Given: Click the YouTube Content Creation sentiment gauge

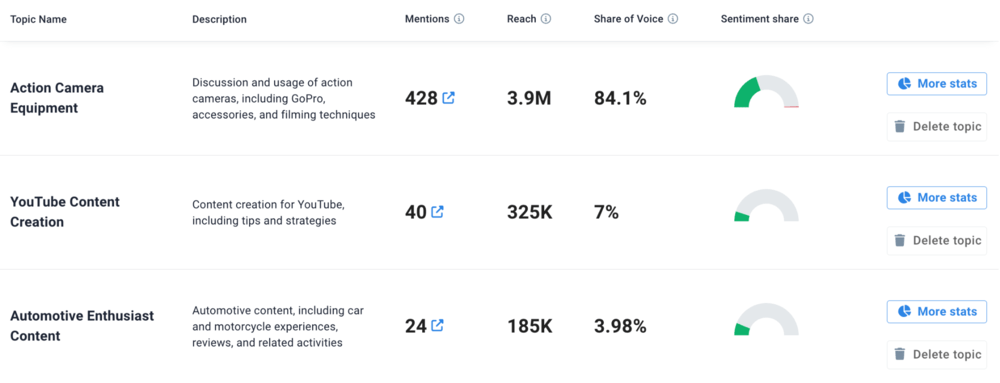Looking at the screenshot, I should point(766,206).
